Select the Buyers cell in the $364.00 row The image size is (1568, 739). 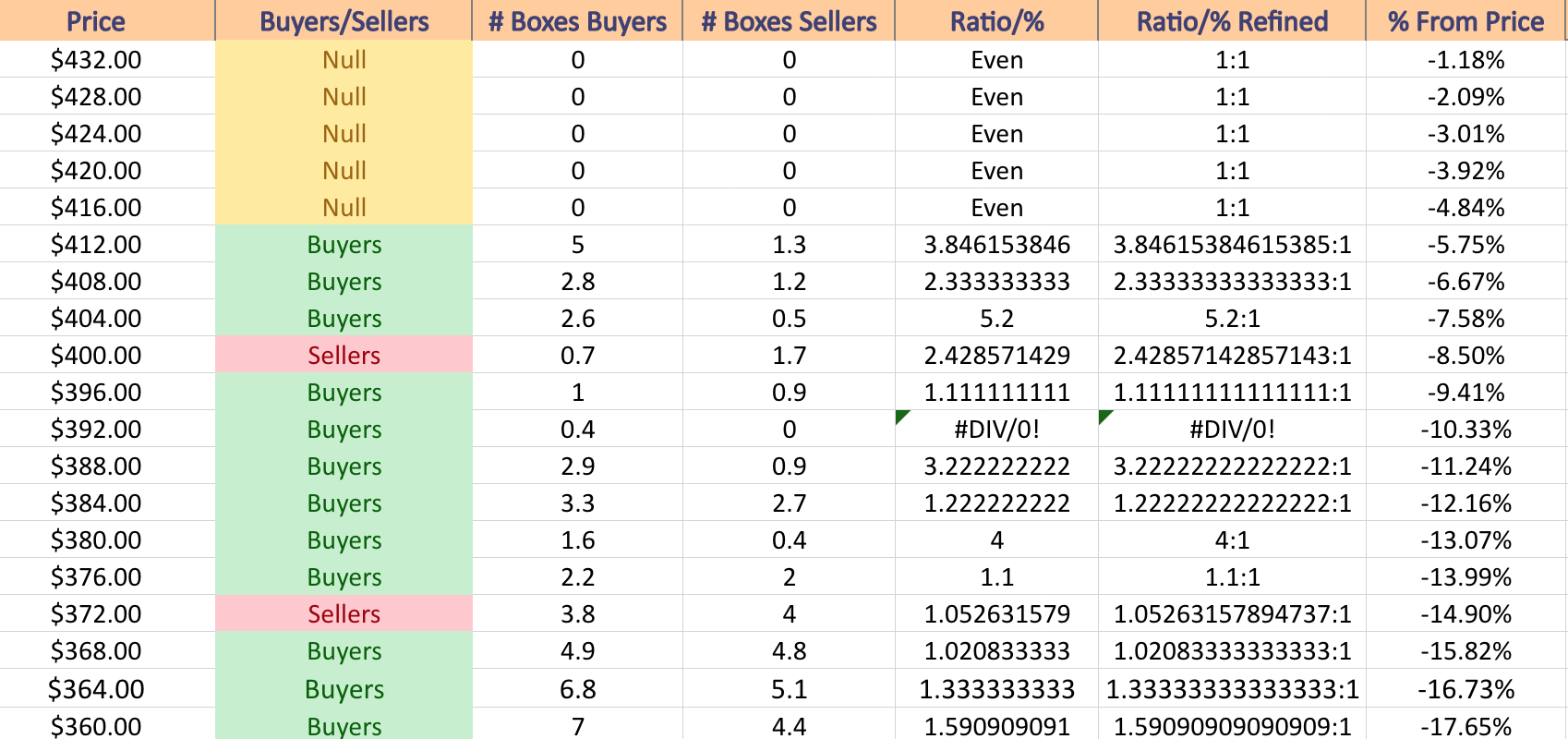(344, 689)
